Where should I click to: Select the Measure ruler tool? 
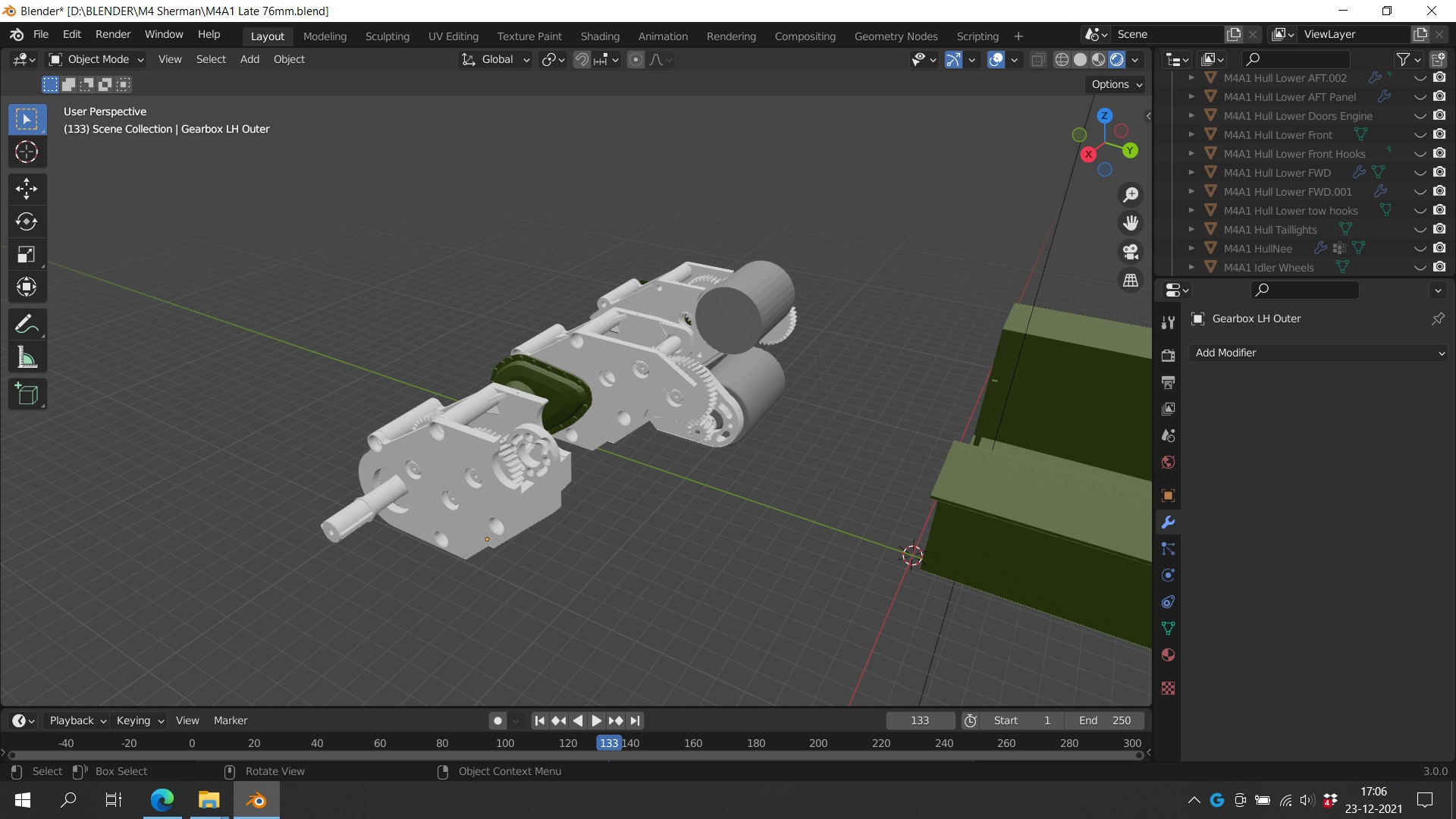click(27, 358)
